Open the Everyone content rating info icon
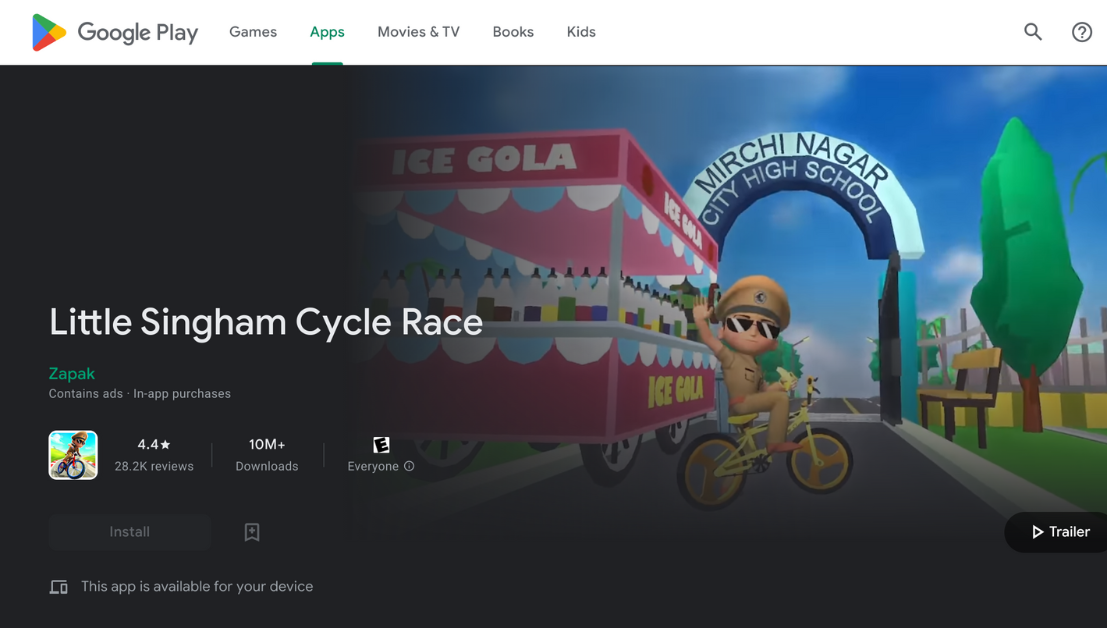The width and height of the screenshot is (1107, 628). coord(409,466)
